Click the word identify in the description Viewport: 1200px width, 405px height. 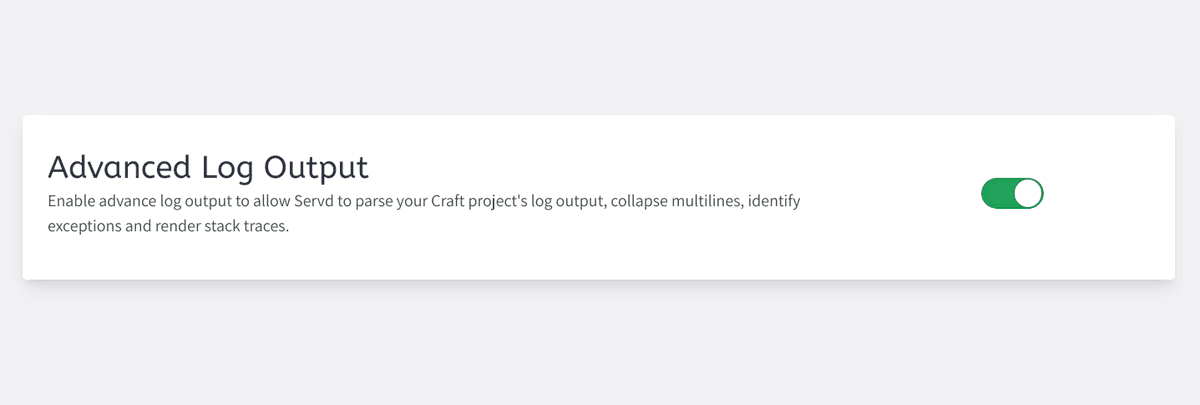point(772,202)
